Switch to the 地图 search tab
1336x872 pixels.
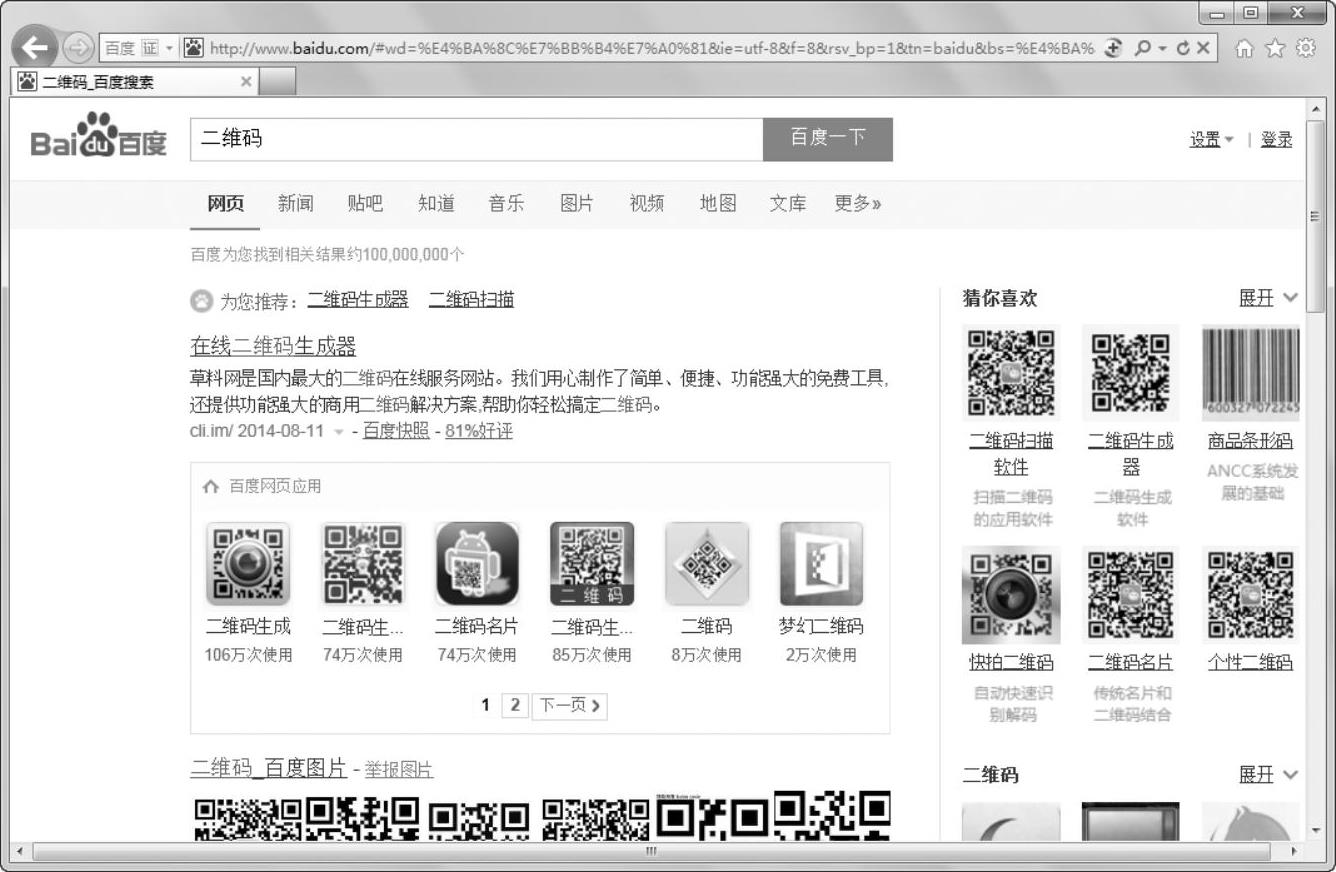(x=717, y=204)
